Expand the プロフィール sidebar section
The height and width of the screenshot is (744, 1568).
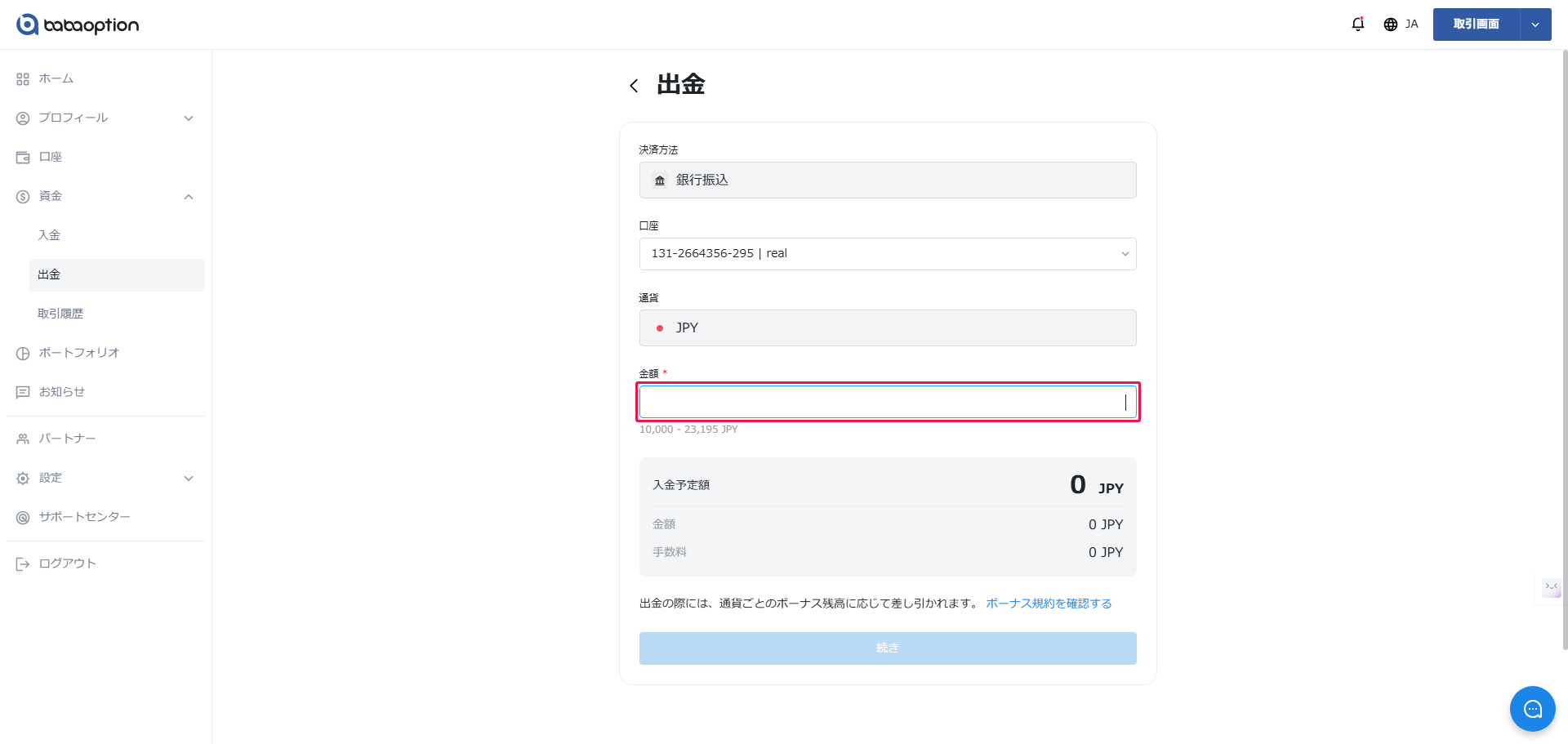[189, 118]
